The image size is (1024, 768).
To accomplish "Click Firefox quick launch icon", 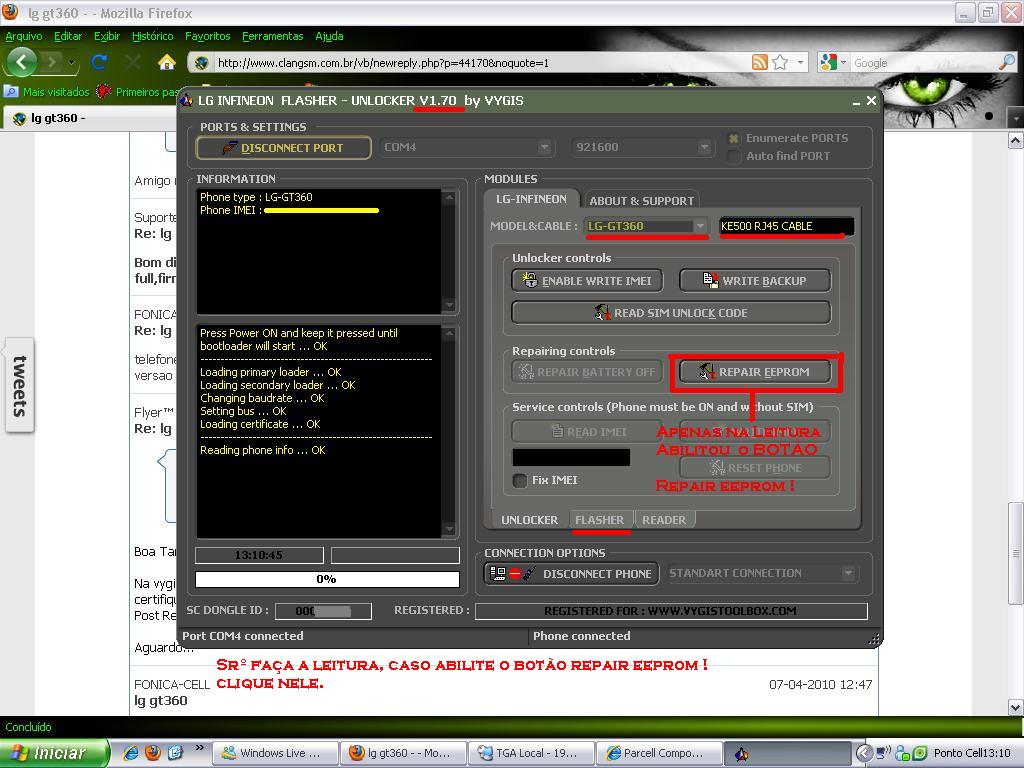I will coord(153,753).
